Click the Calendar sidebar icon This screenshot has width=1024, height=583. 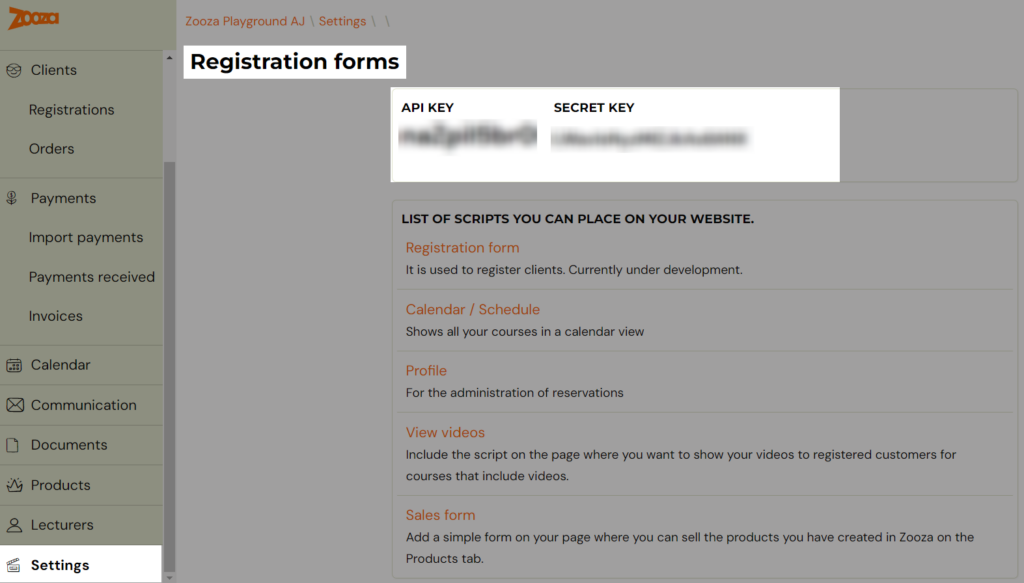(14, 365)
